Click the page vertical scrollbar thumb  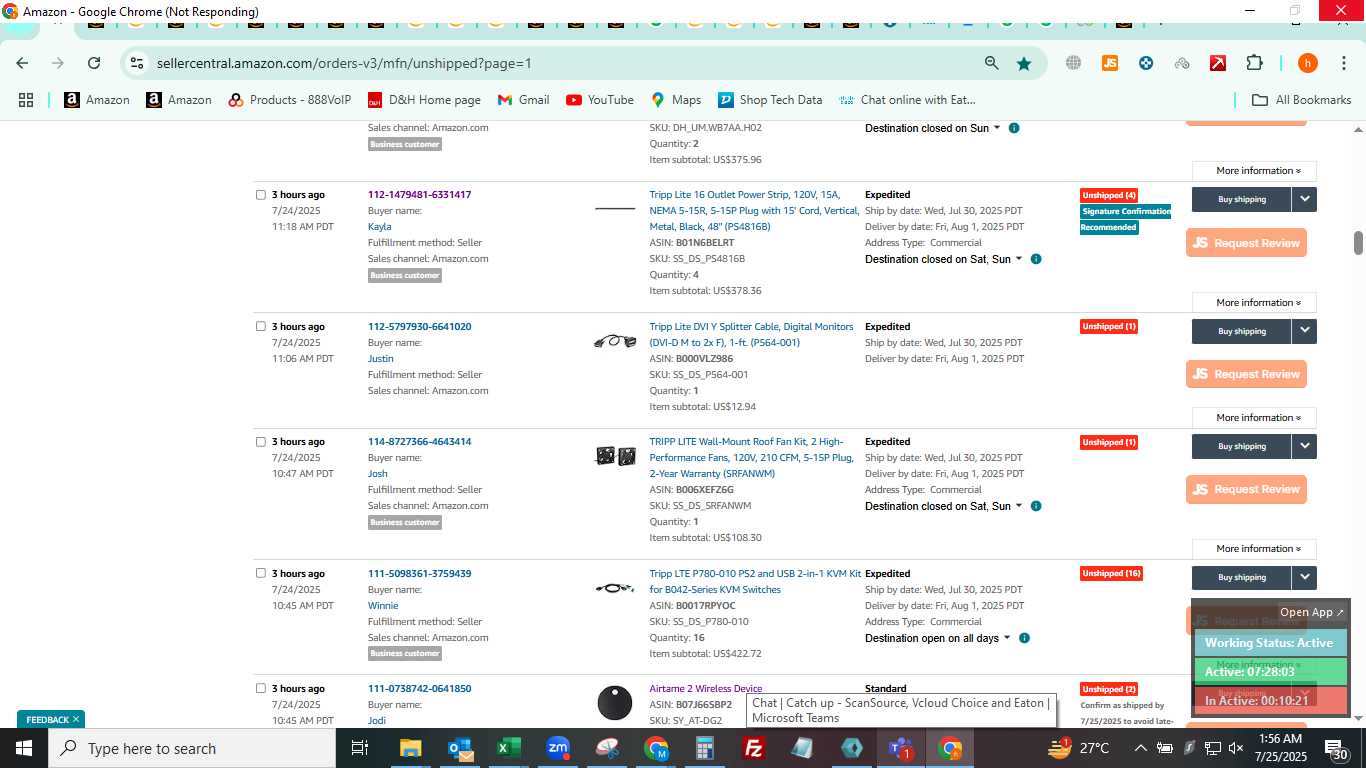(x=1358, y=242)
